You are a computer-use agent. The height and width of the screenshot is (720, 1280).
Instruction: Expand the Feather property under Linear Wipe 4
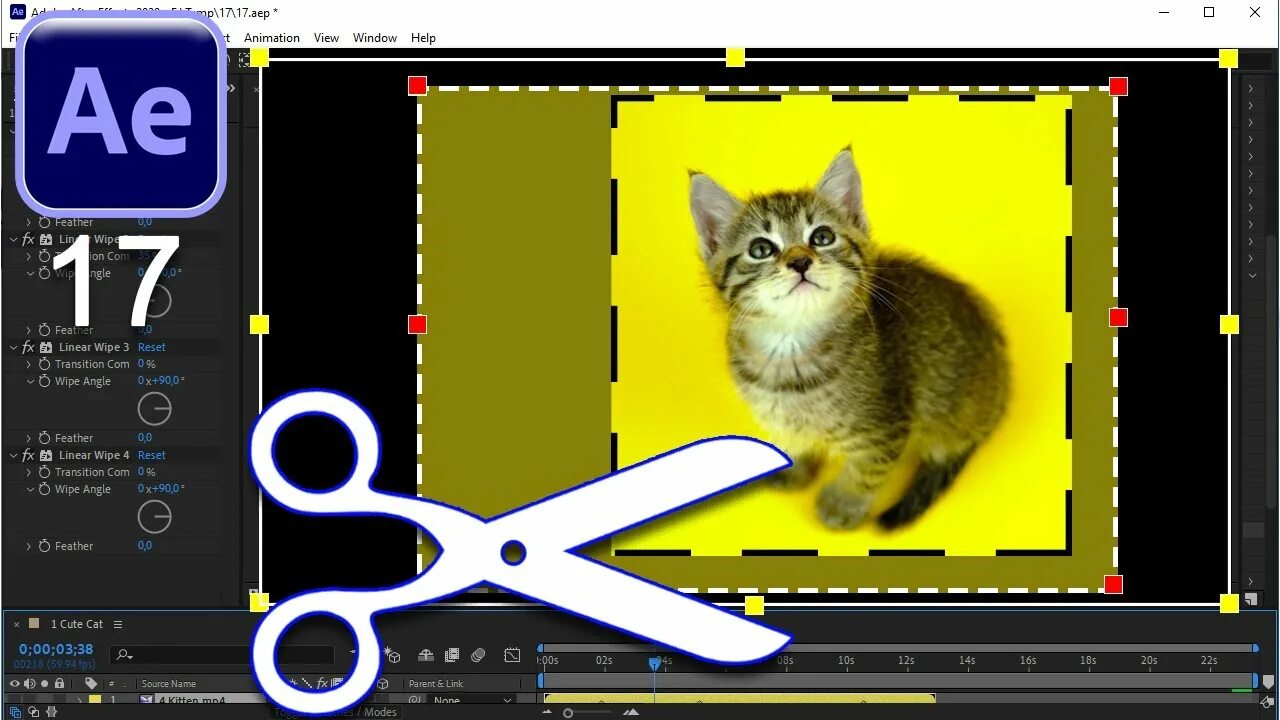29,546
